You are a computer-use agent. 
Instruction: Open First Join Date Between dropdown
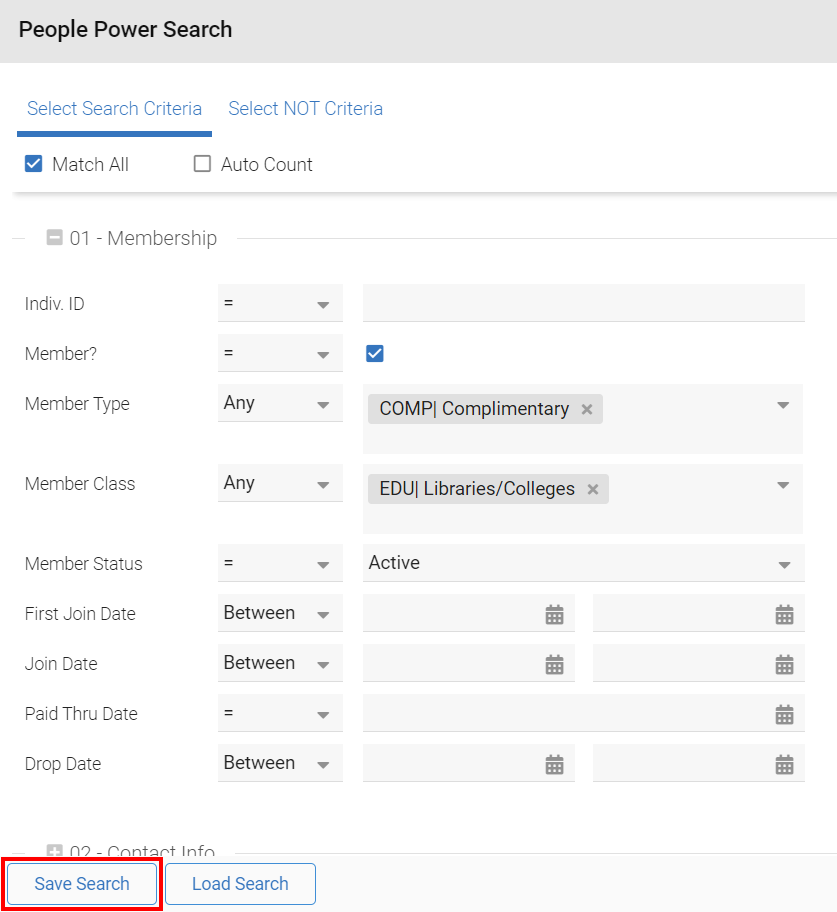(280, 613)
